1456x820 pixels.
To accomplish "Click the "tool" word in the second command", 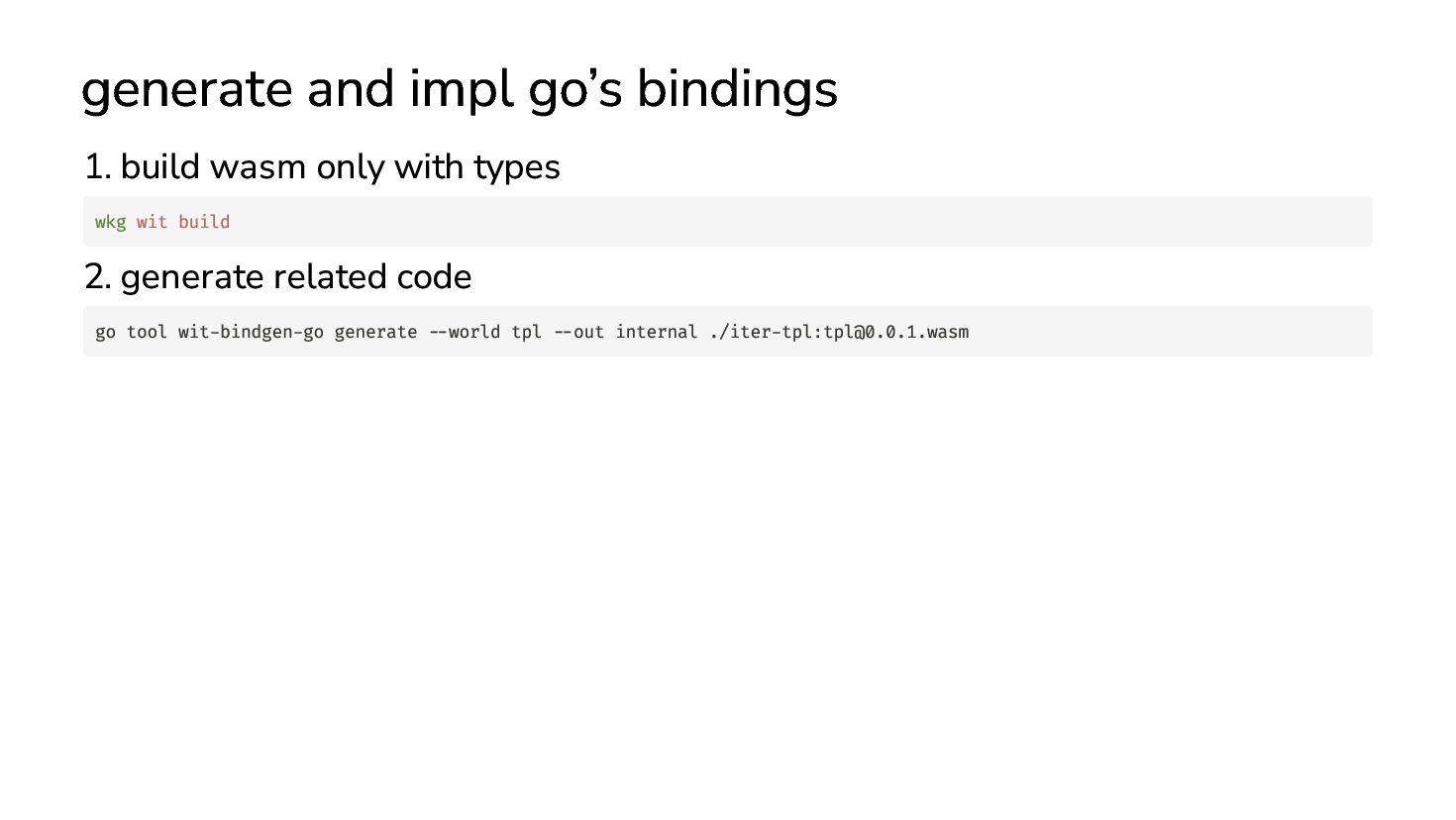I will pyautogui.click(x=147, y=332).
